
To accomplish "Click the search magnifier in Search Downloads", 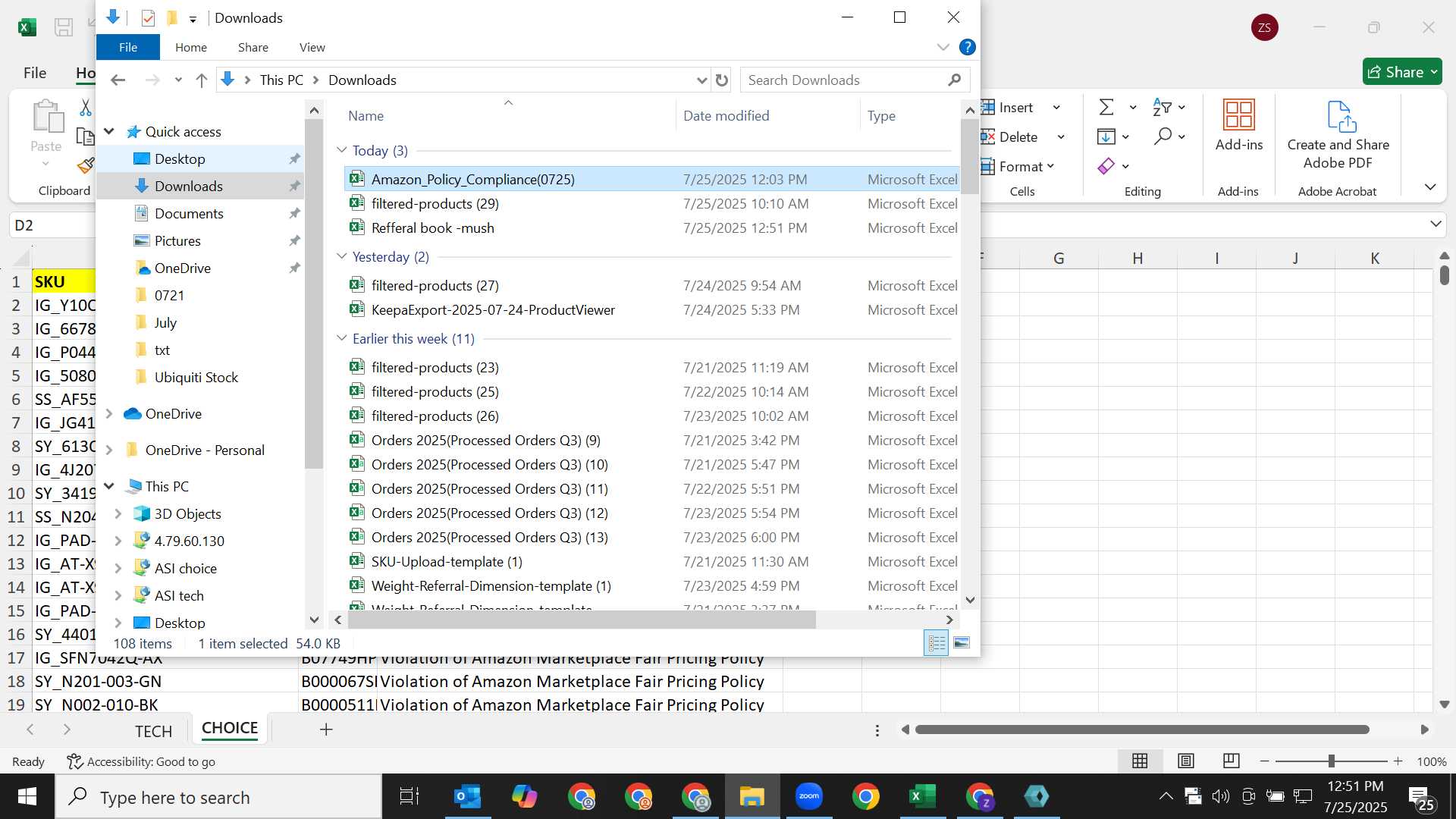I will click(954, 80).
